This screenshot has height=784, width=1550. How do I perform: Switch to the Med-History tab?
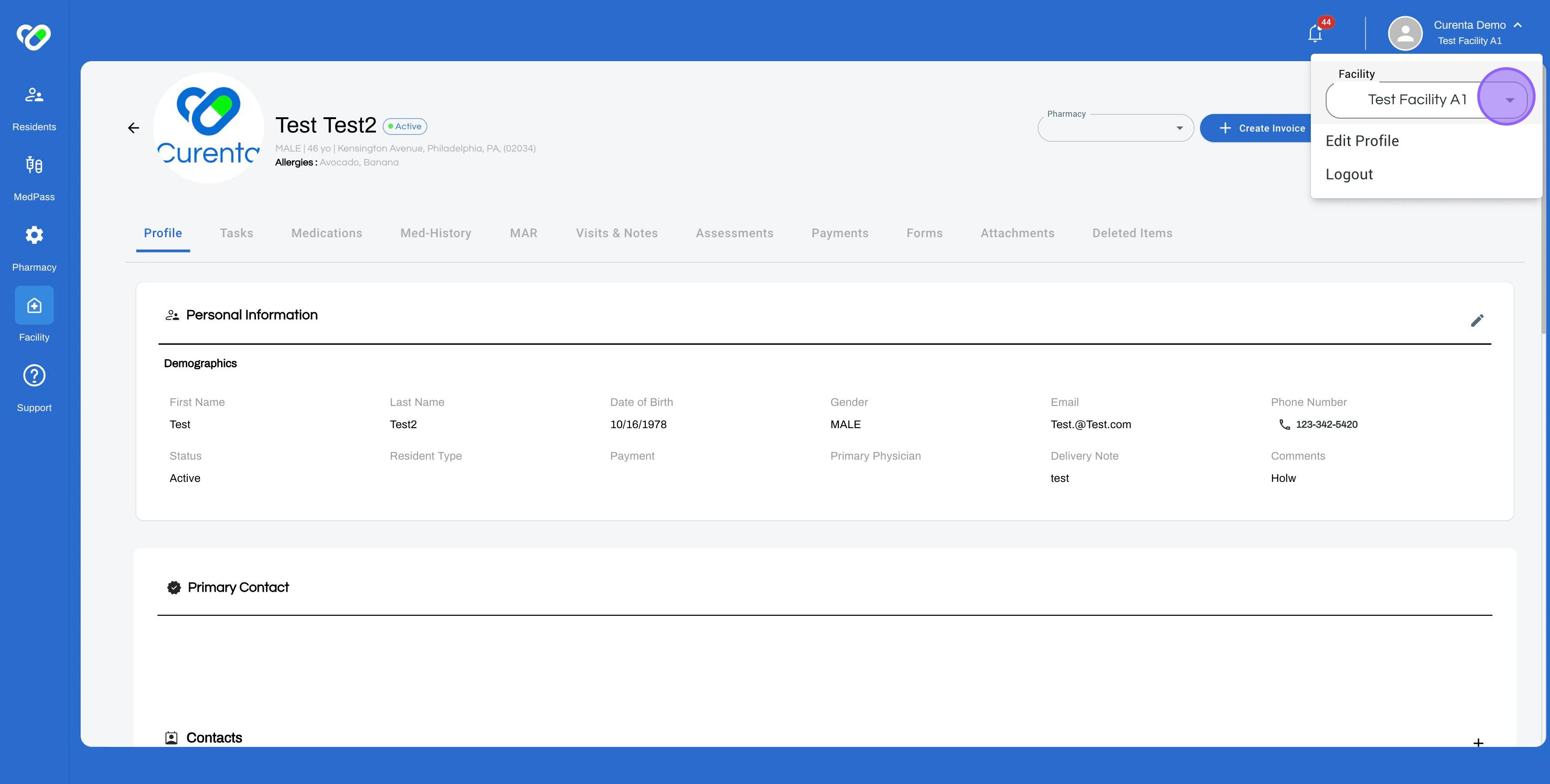coord(436,234)
